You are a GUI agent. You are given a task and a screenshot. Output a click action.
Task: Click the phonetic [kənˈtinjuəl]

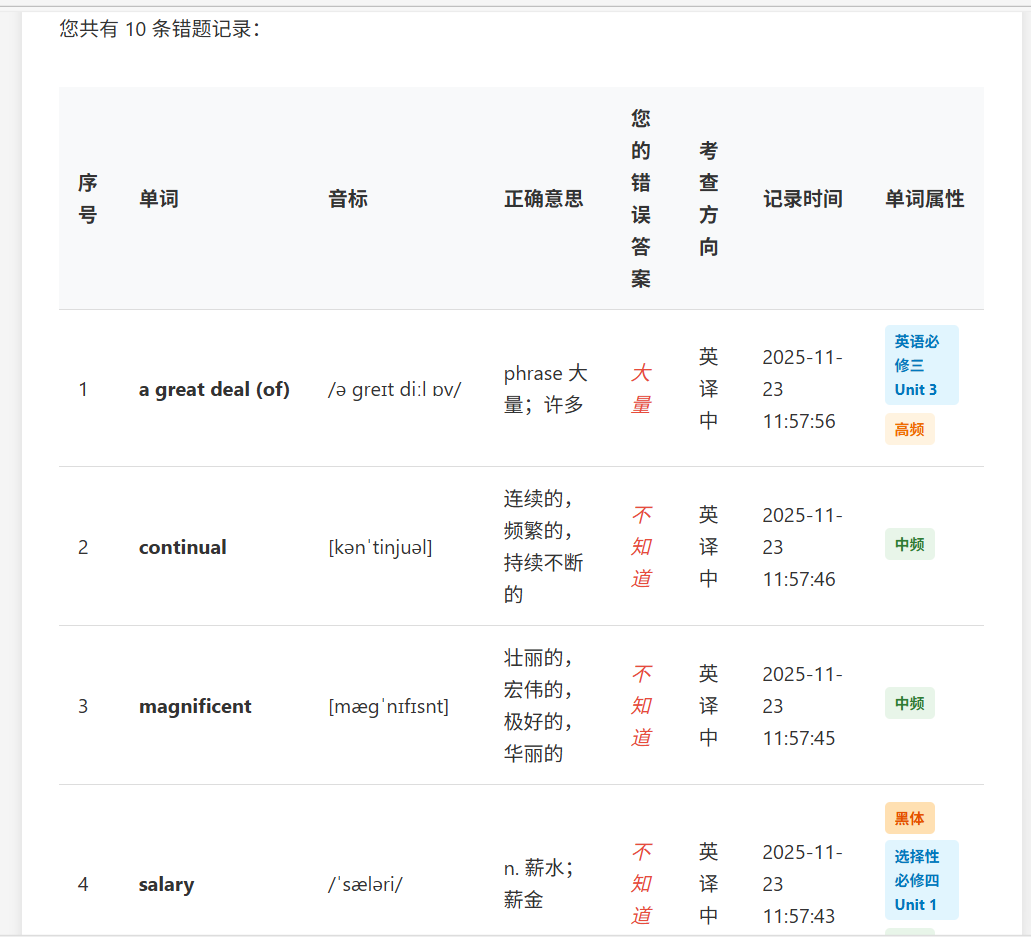380,547
